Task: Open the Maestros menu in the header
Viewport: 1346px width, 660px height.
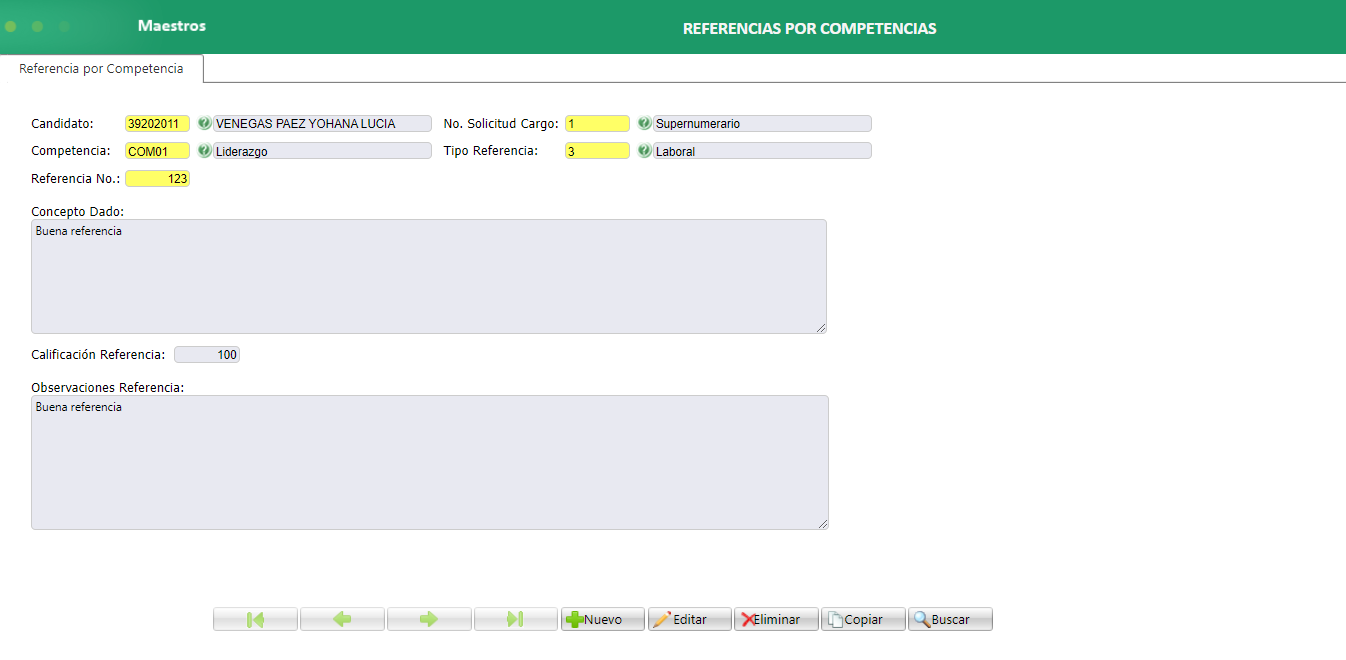Action: (x=172, y=26)
